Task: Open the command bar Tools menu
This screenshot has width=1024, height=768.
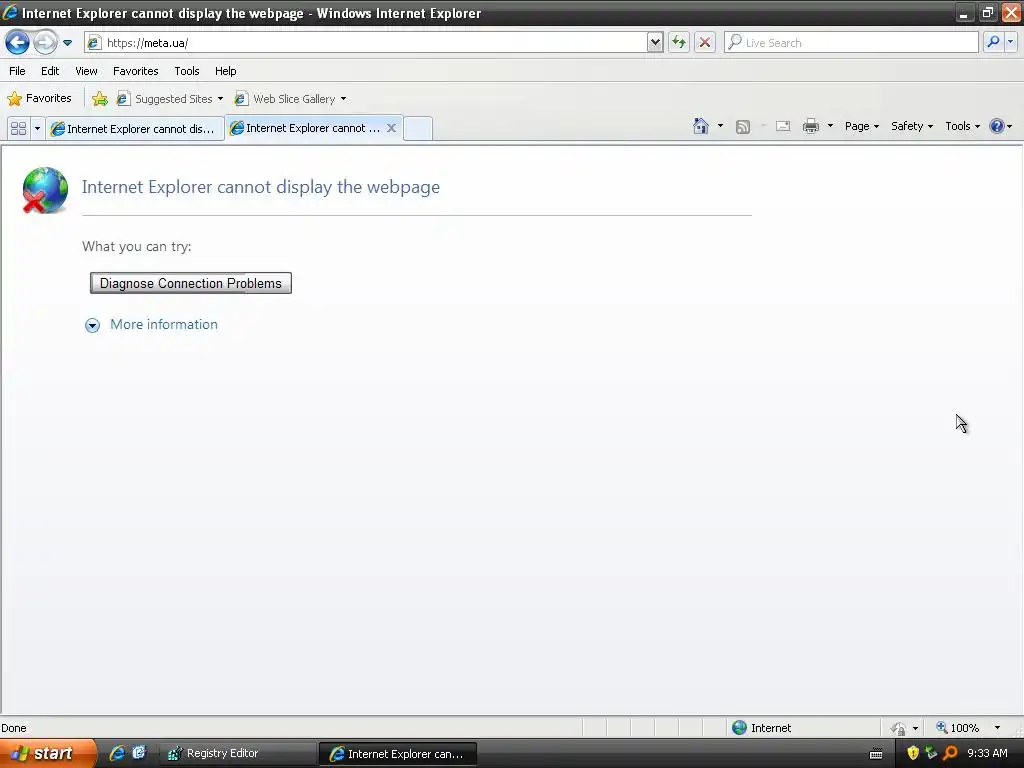Action: pos(963,126)
